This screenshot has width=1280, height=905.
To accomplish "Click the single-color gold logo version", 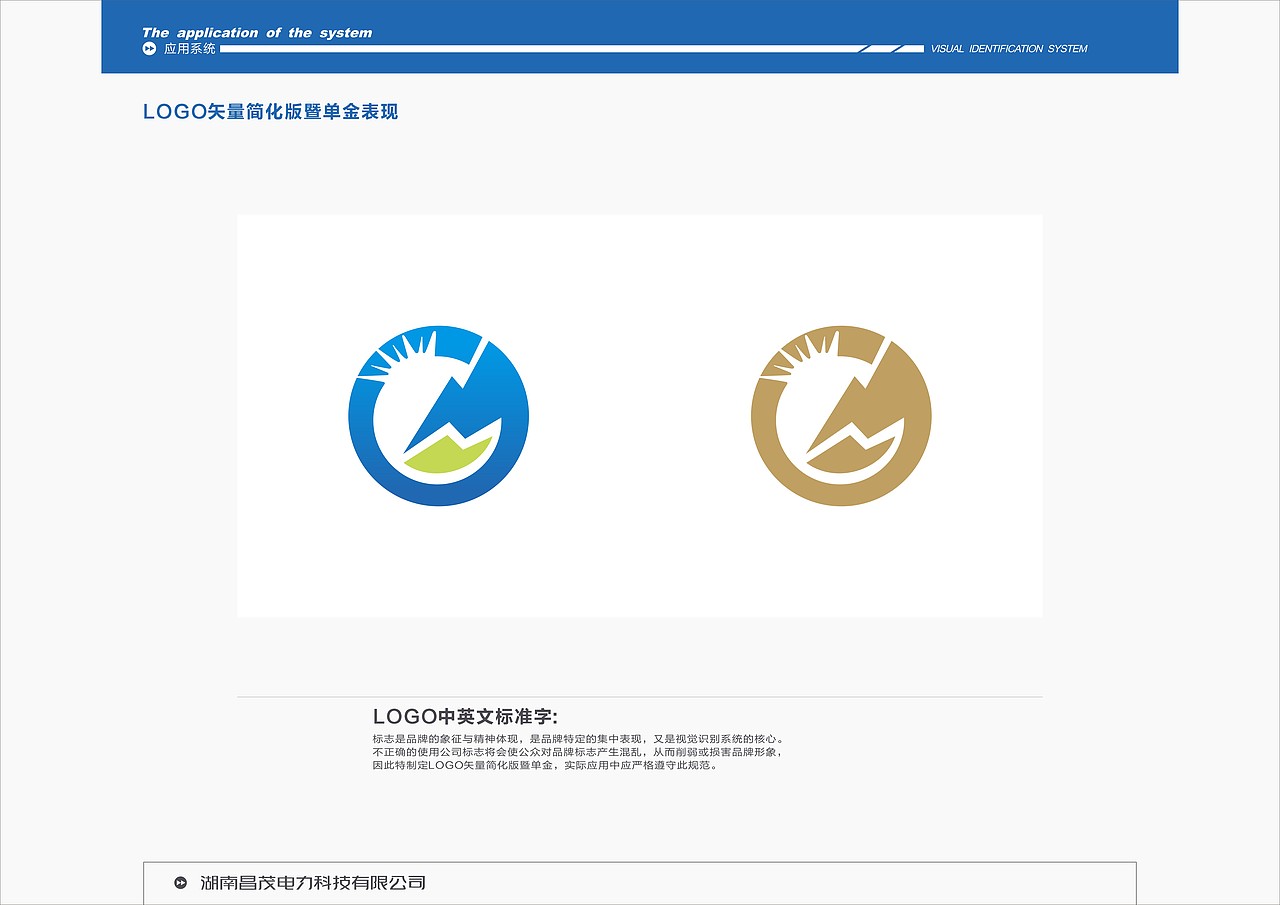I will click(841, 415).
